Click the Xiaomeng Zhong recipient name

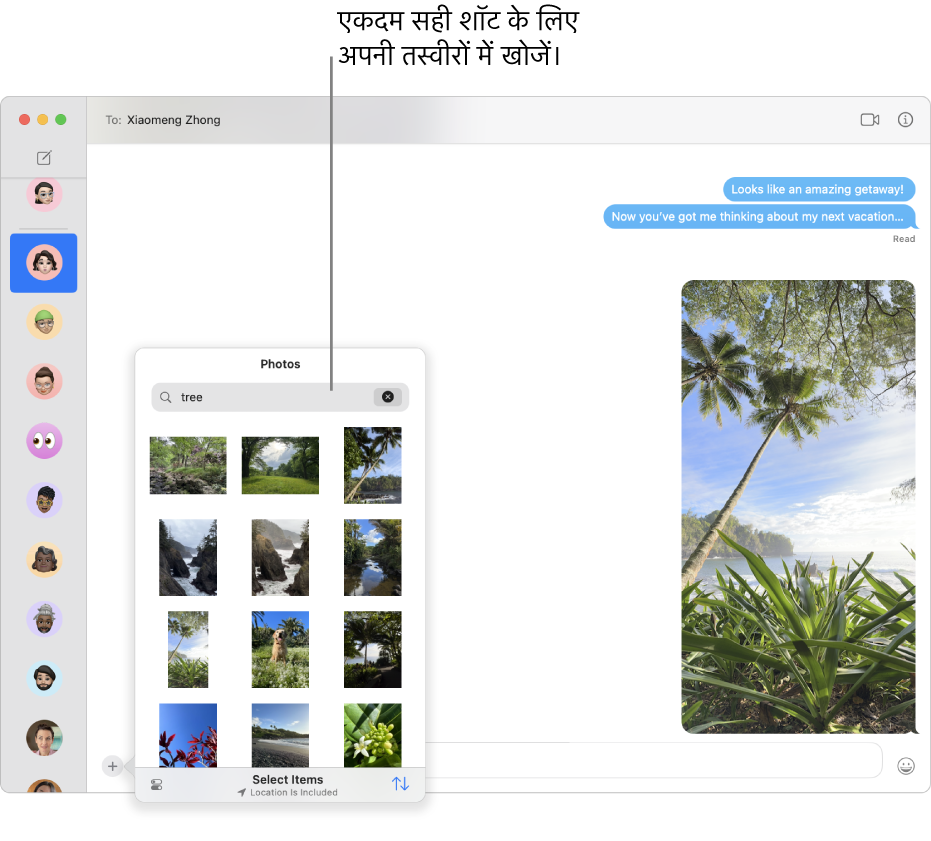pos(173,120)
